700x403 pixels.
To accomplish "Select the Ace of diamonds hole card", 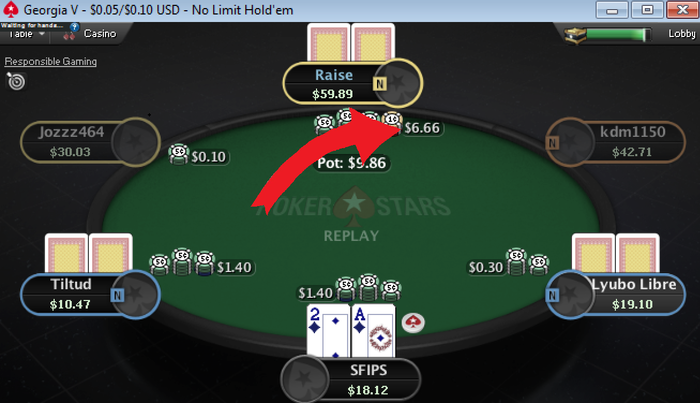I will tap(373, 331).
